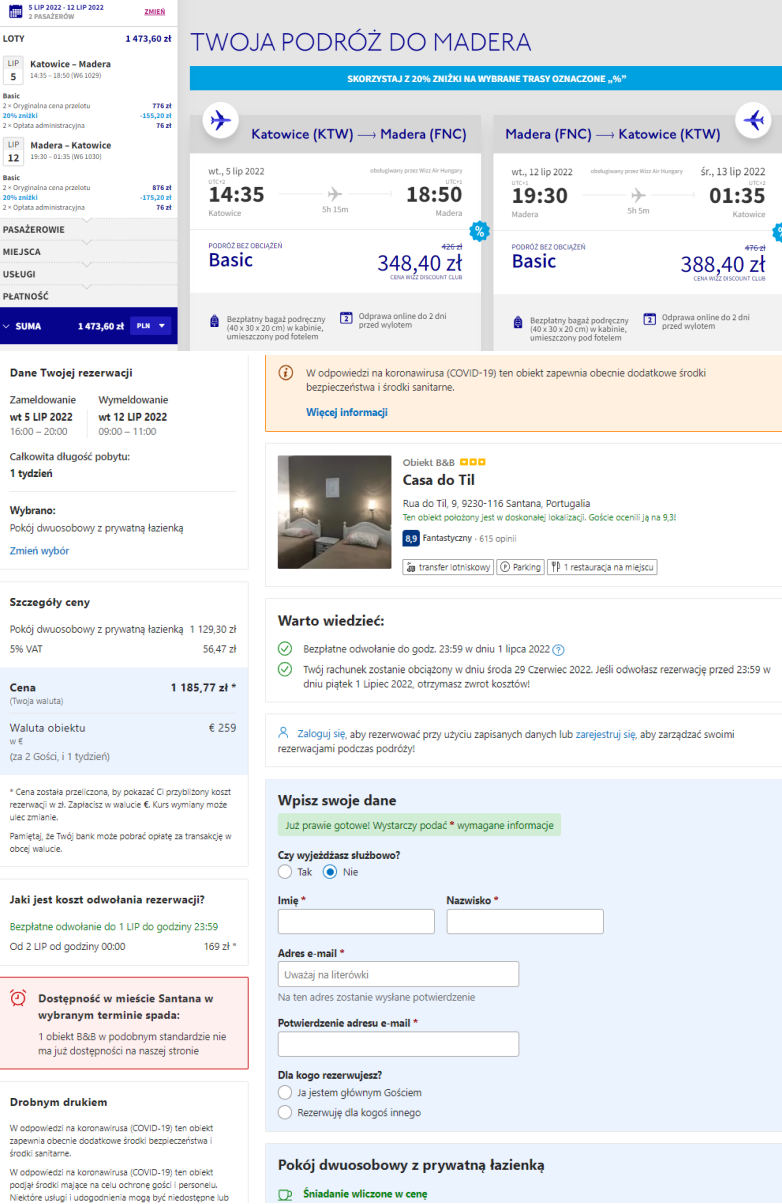Click the Adres e-mail input field
The image size is (782, 1204).
coord(398,974)
